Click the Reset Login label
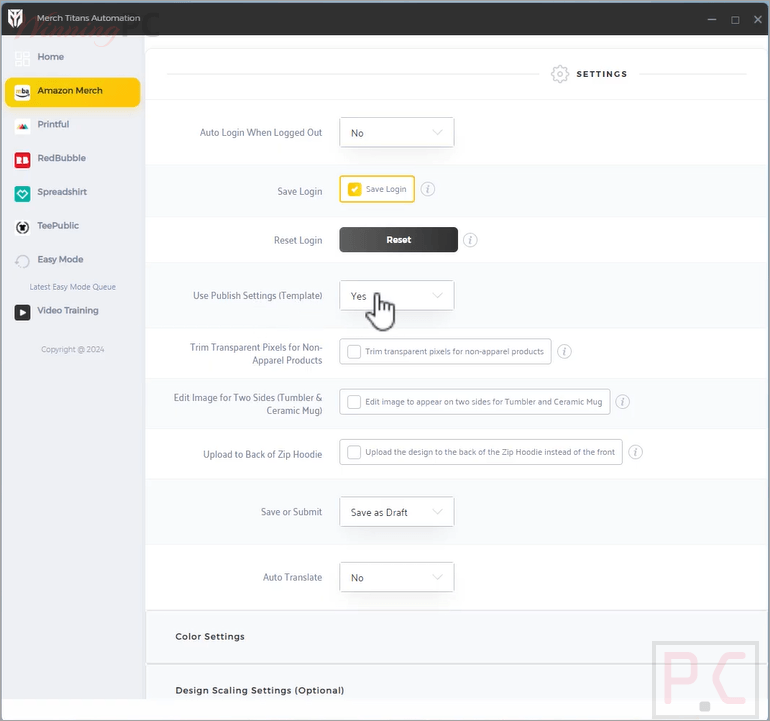This screenshot has height=721, width=770. click(x=298, y=240)
